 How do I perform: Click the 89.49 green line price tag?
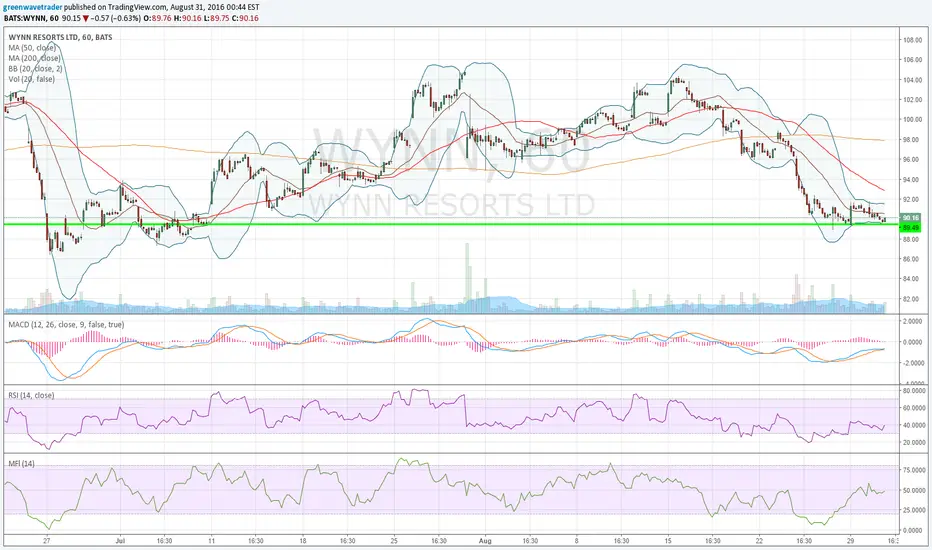click(x=911, y=228)
